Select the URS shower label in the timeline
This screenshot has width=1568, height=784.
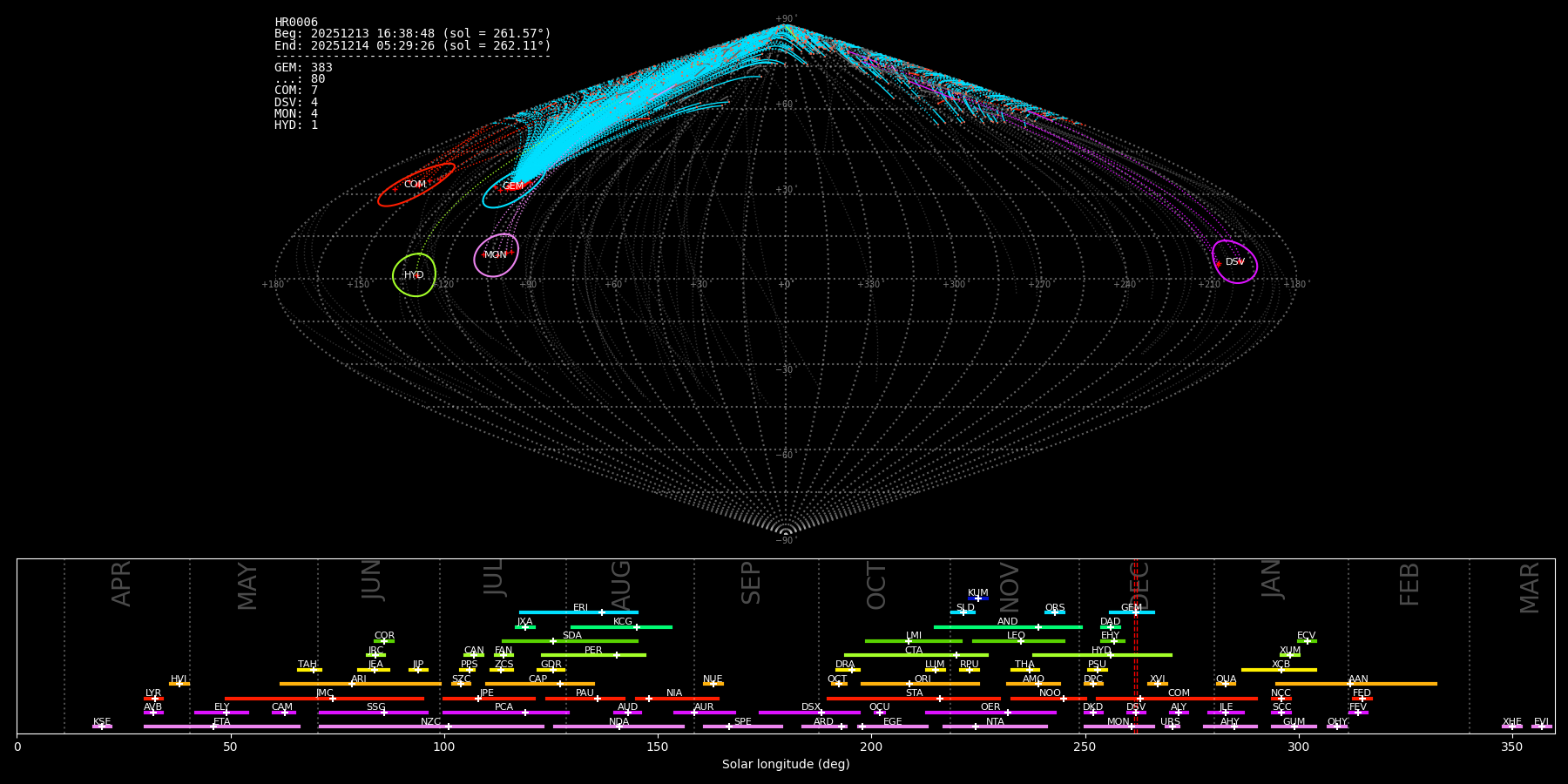click(x=1170, y=722)
